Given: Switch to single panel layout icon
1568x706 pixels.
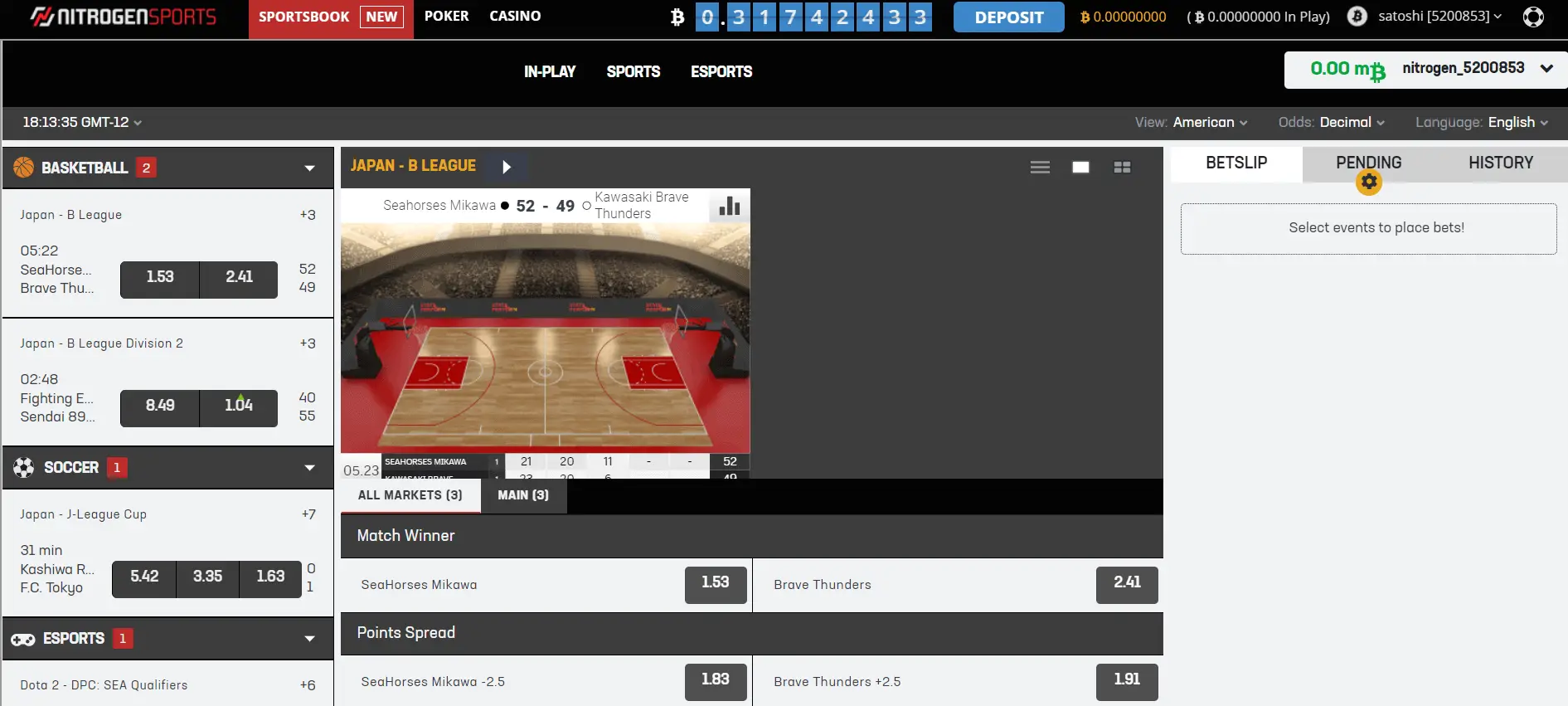Looking at the screenshot, I should point(1080,168).
